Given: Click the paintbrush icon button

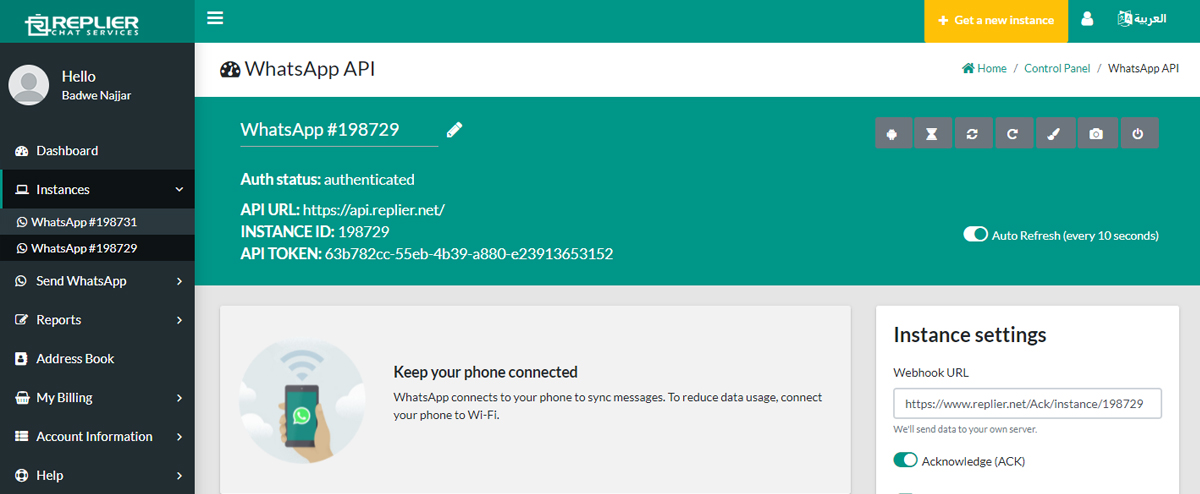Looking at the screenshot, I should (x=1055, y=133).
